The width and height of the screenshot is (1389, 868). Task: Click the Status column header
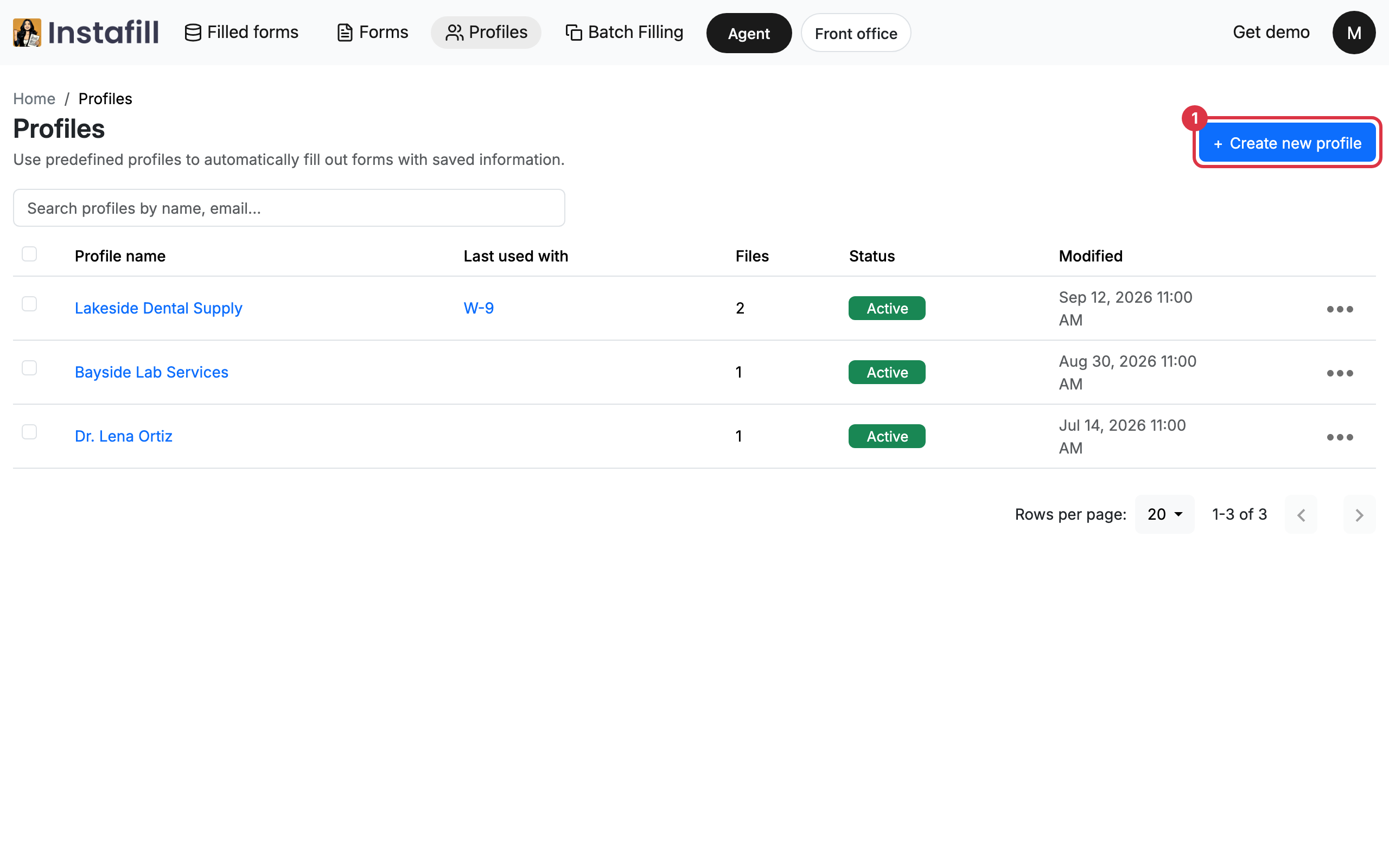point(871,256)
